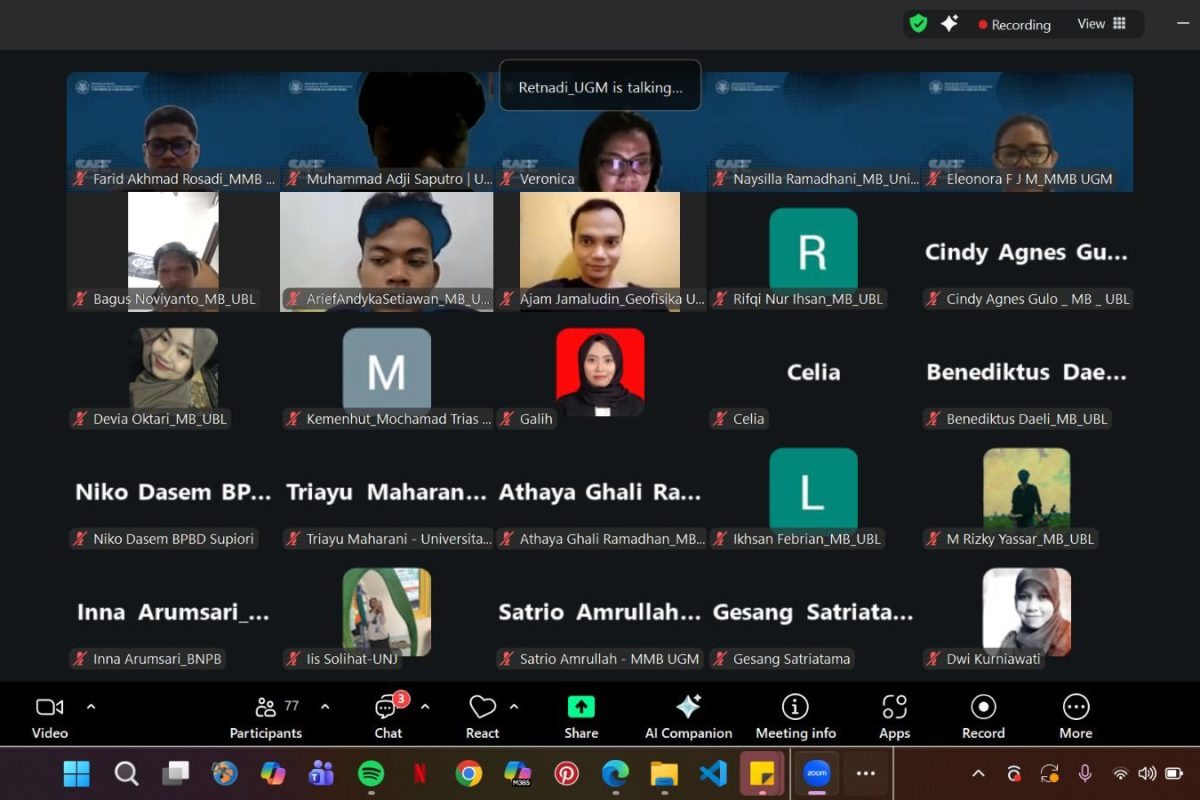Screen dimensions: 1200x800
Task: Open the AI Companion panel
Action: 688,717
